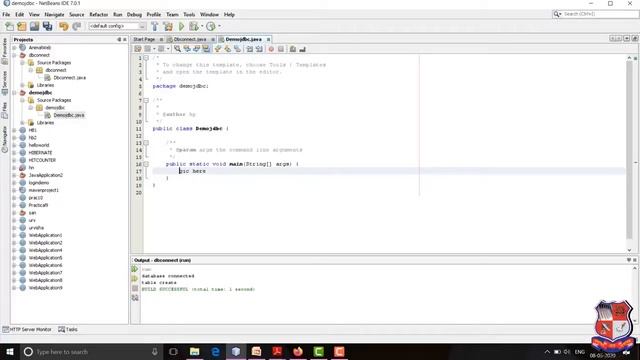Collapse the demojdbc project node

pyautogui.click(x=15, y=93)
